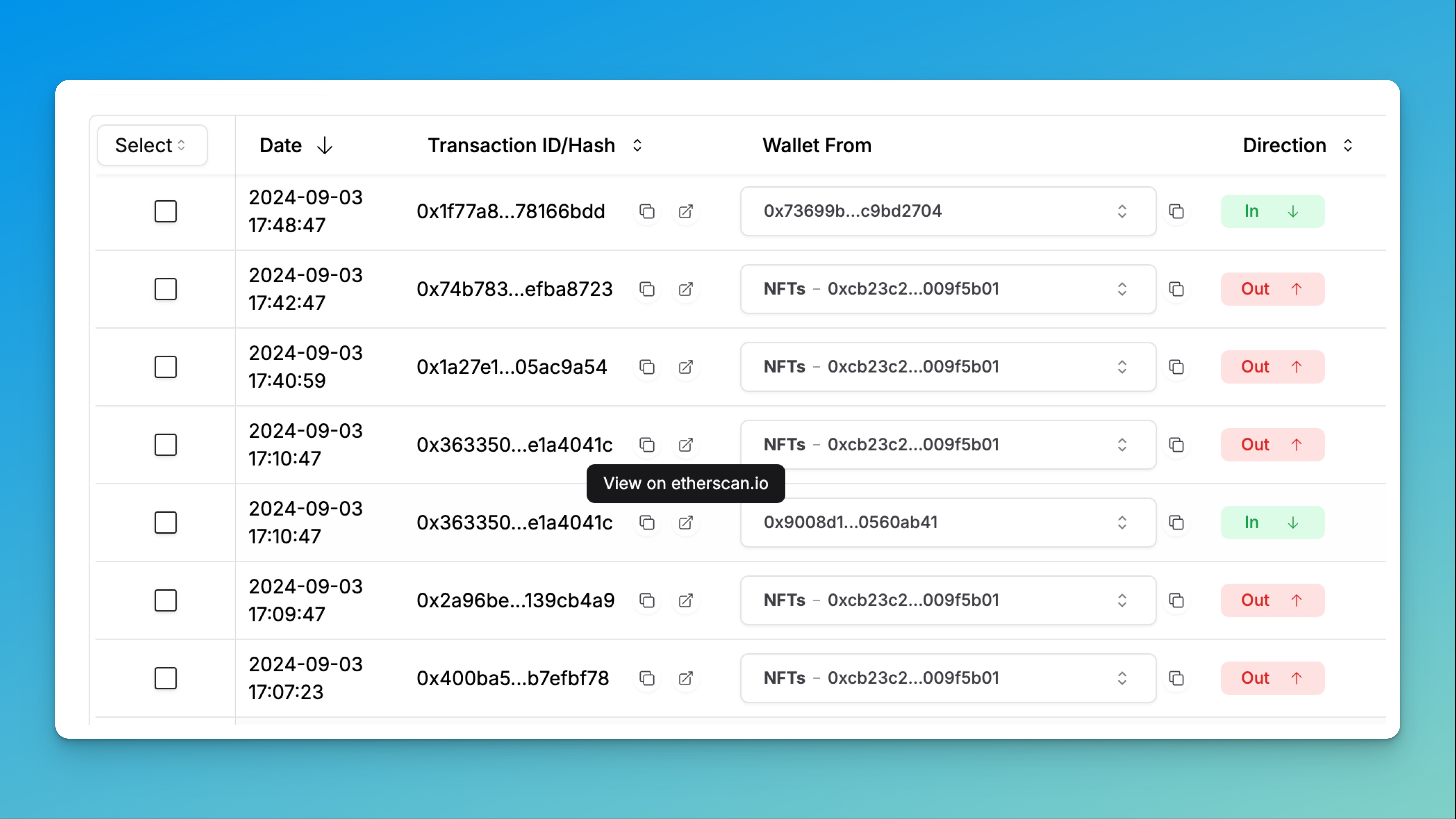Tick the checkbox for 17:07:23 transaction
This screenshot has width=1456, height=819.
pyautogui.click(x=166, y=678)
